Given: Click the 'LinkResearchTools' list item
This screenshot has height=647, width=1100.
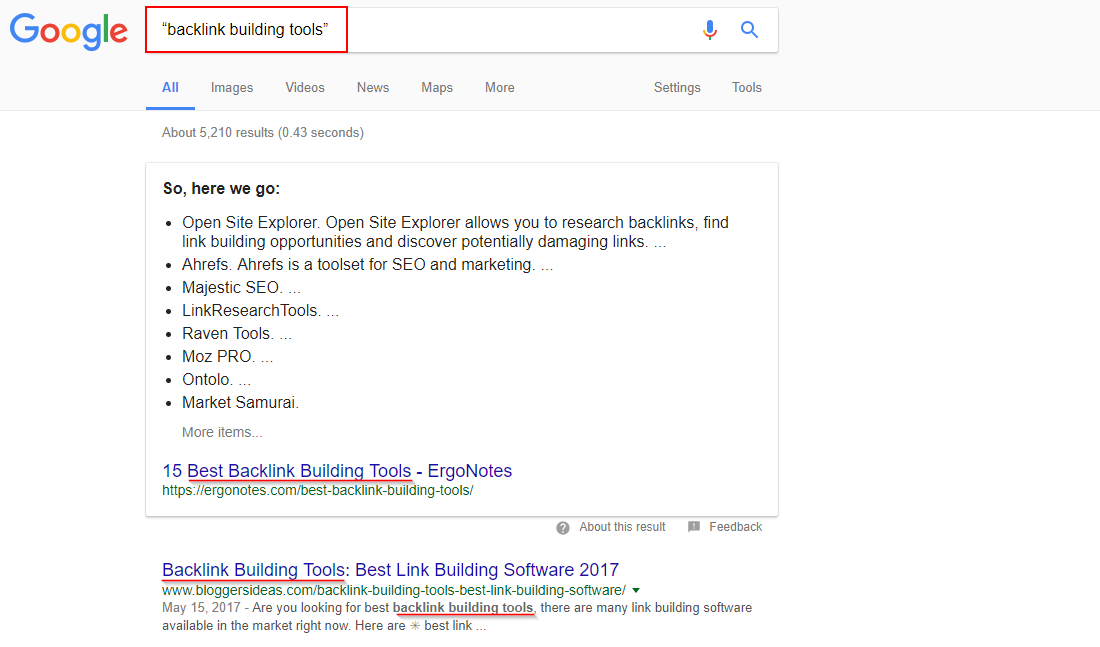Looking at the screenshot, I should (260, 311).
